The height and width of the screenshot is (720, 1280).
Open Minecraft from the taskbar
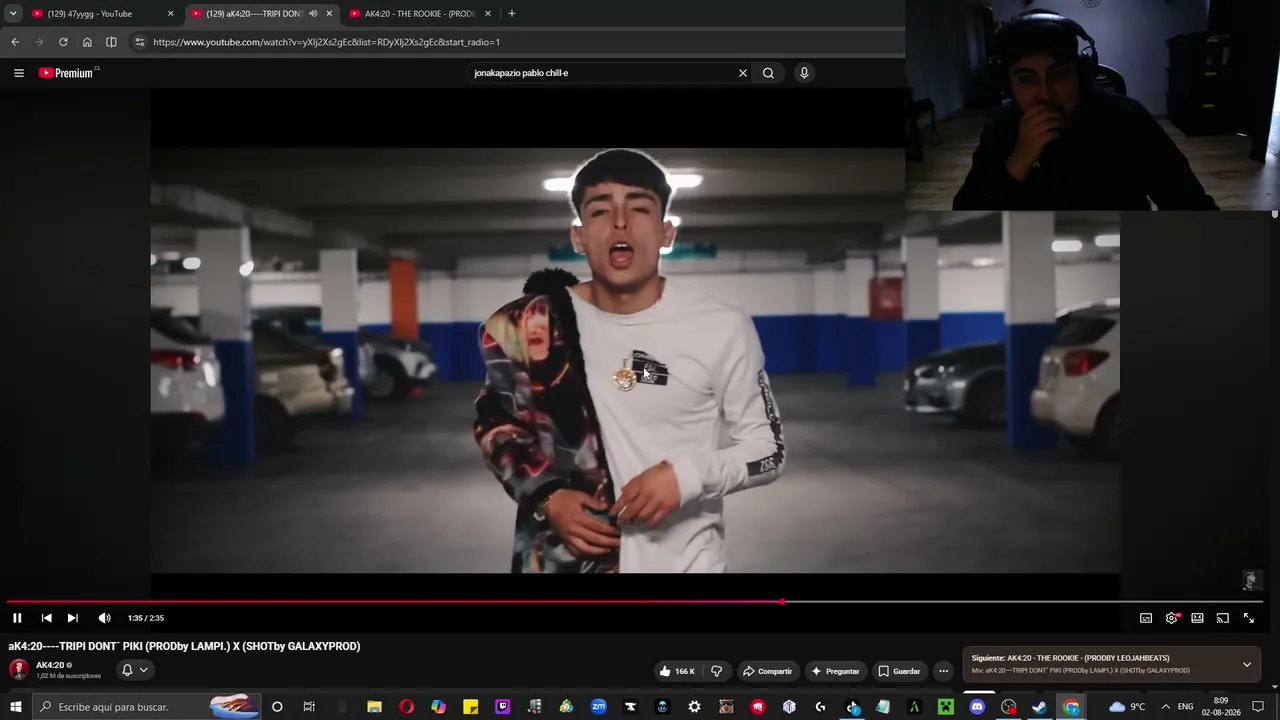click(945, 707)
